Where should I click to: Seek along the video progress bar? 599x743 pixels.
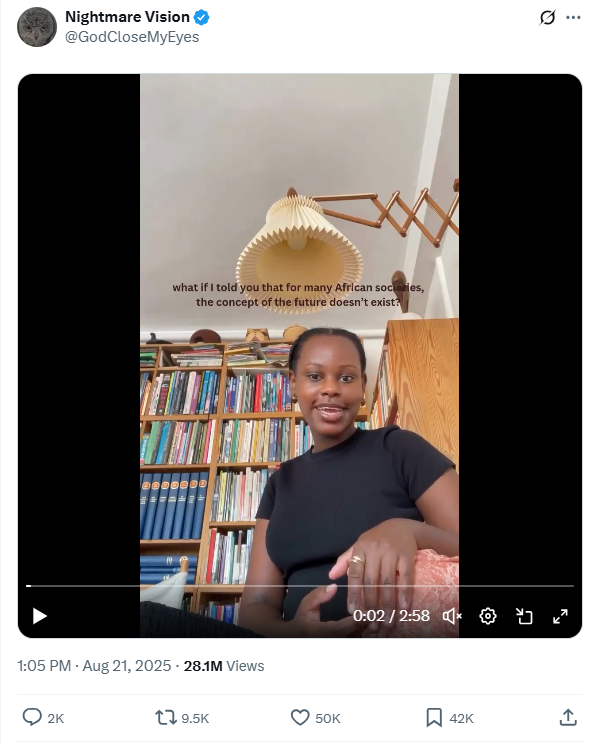(300, 586)
